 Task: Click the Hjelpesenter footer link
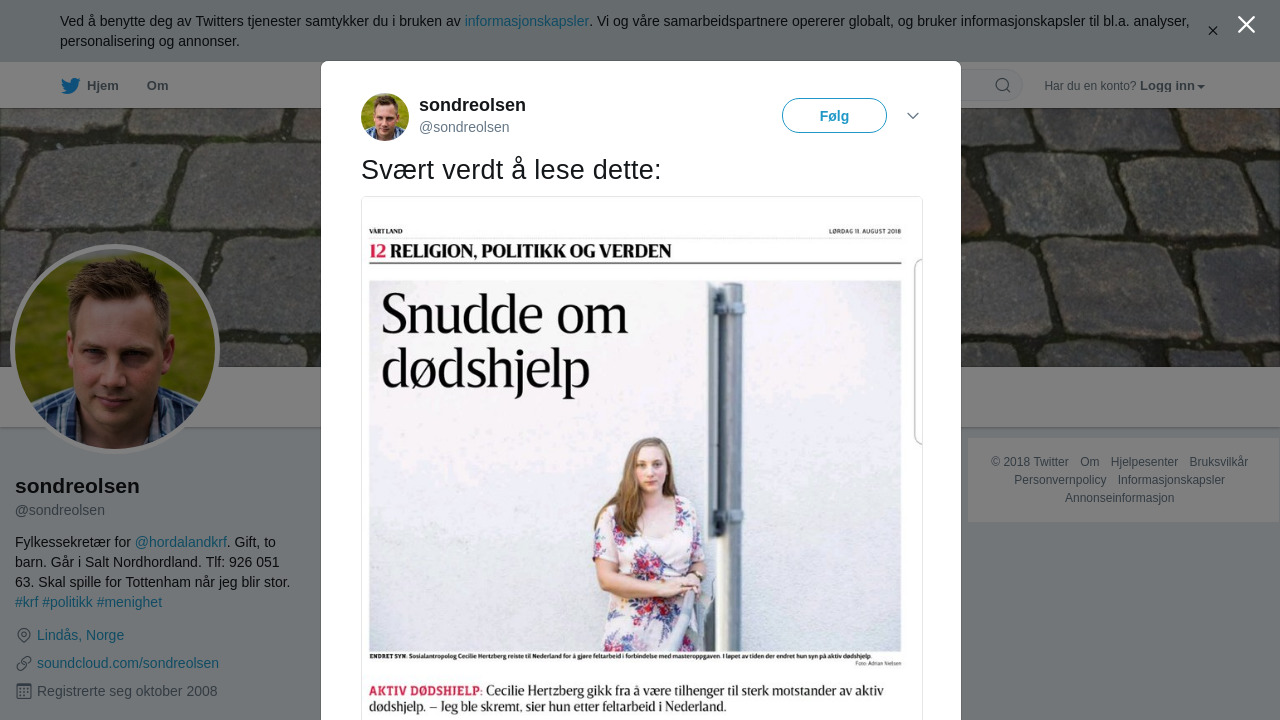click(x=1144, y=462)
